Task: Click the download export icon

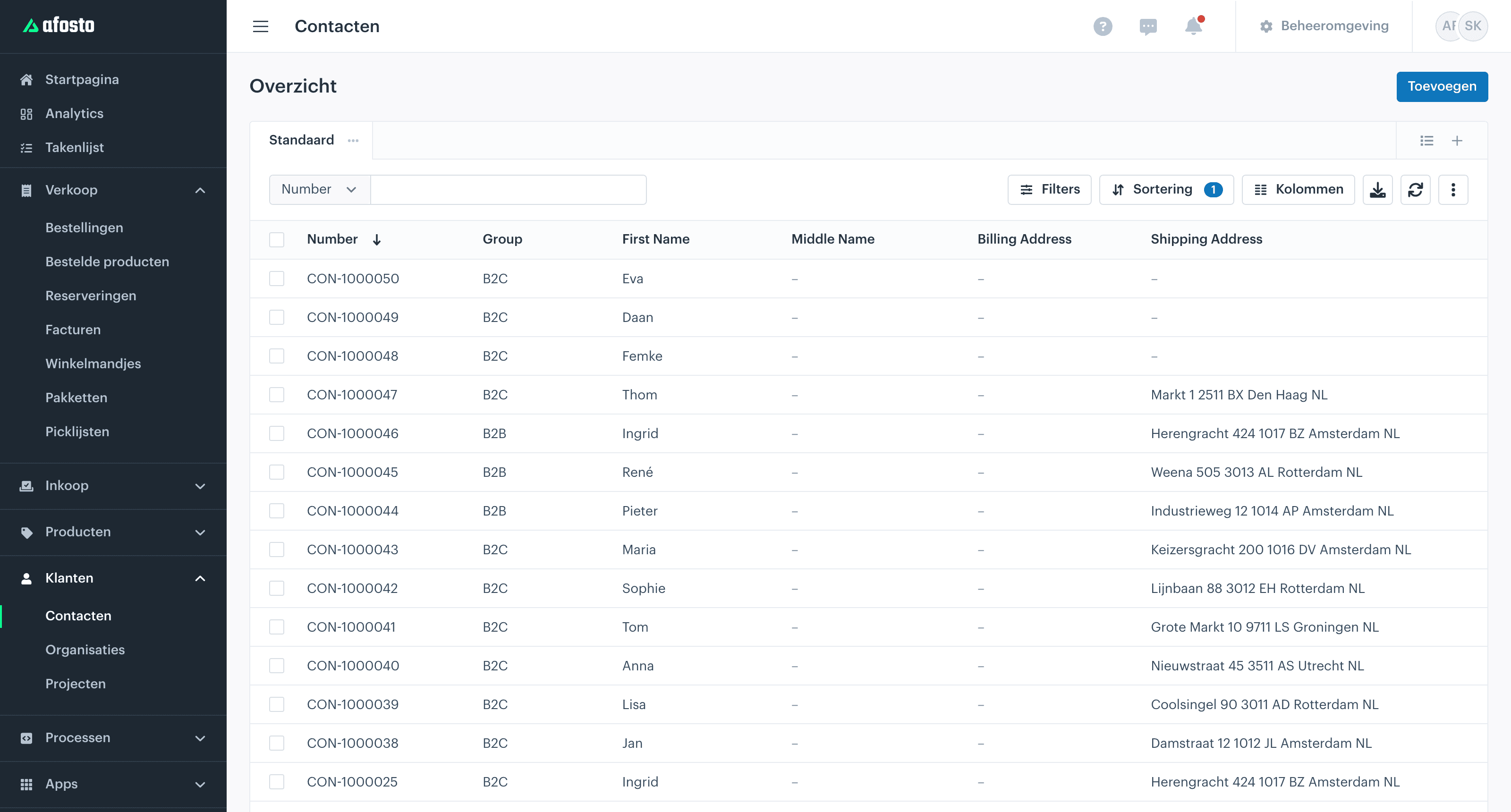Action: [1377, 190]
